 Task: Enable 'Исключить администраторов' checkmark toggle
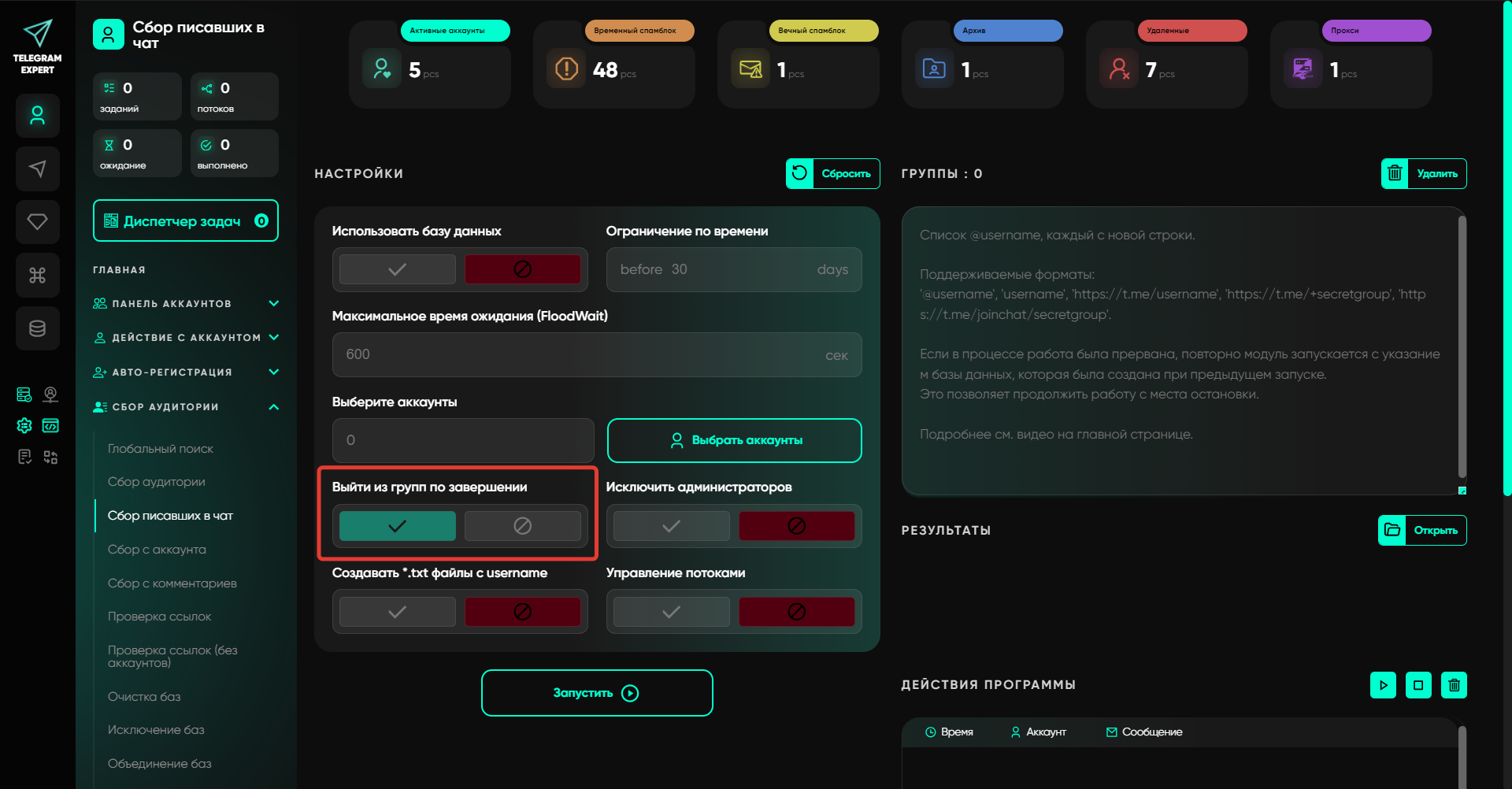671,526
